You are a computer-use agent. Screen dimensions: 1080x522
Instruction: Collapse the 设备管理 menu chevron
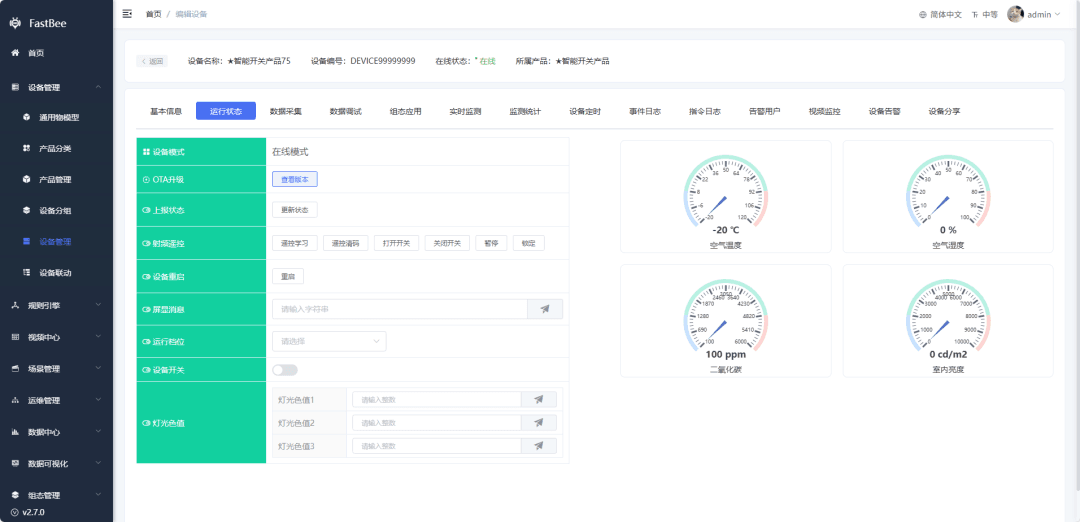(98, 87)
